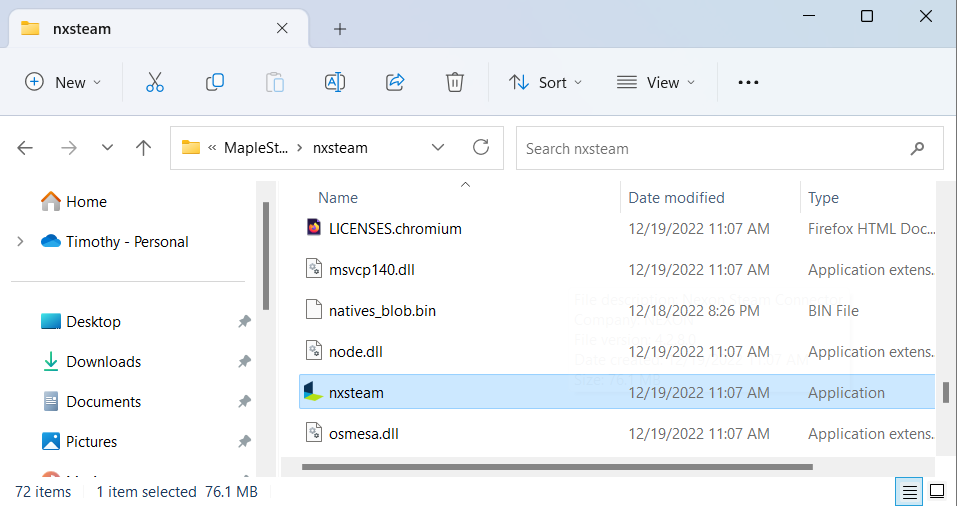Click the Copy icon in toolbar
Image resolution: width=957 pixels, height=506 pixels.
pos(214,82)
